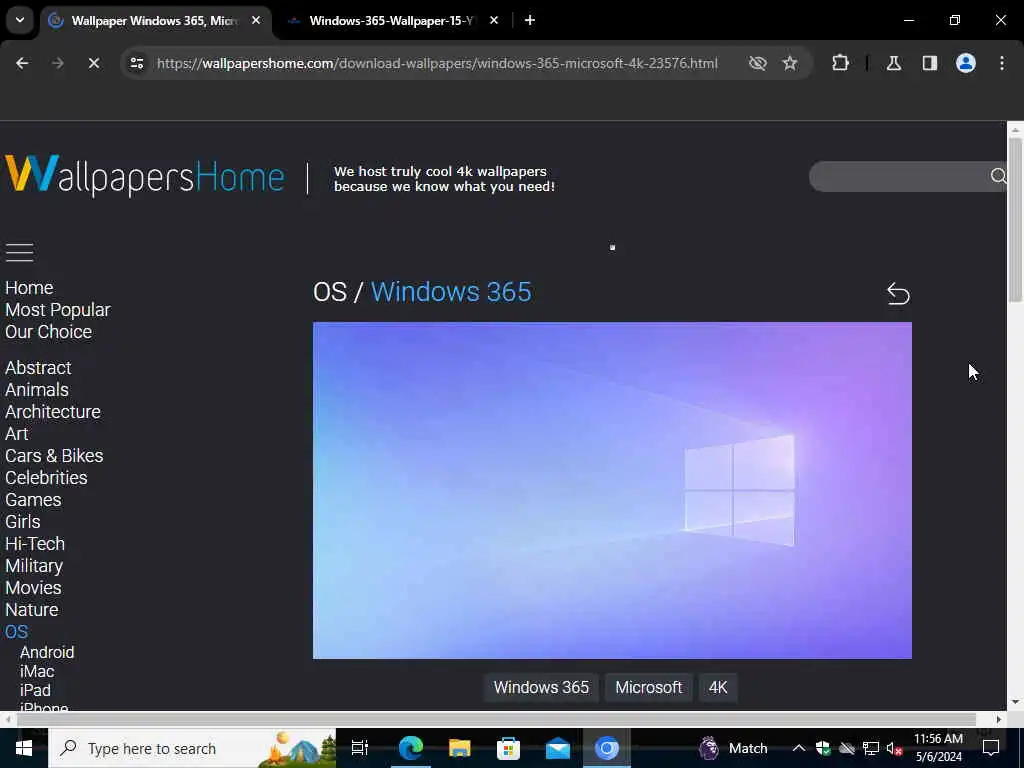Select the Animals category

[x=37, y=390]
